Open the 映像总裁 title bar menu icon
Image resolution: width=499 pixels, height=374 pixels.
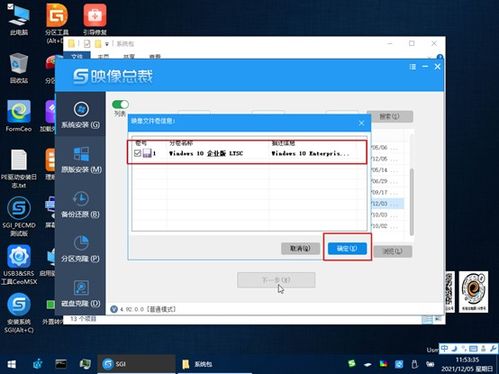[x=413, y=67]
